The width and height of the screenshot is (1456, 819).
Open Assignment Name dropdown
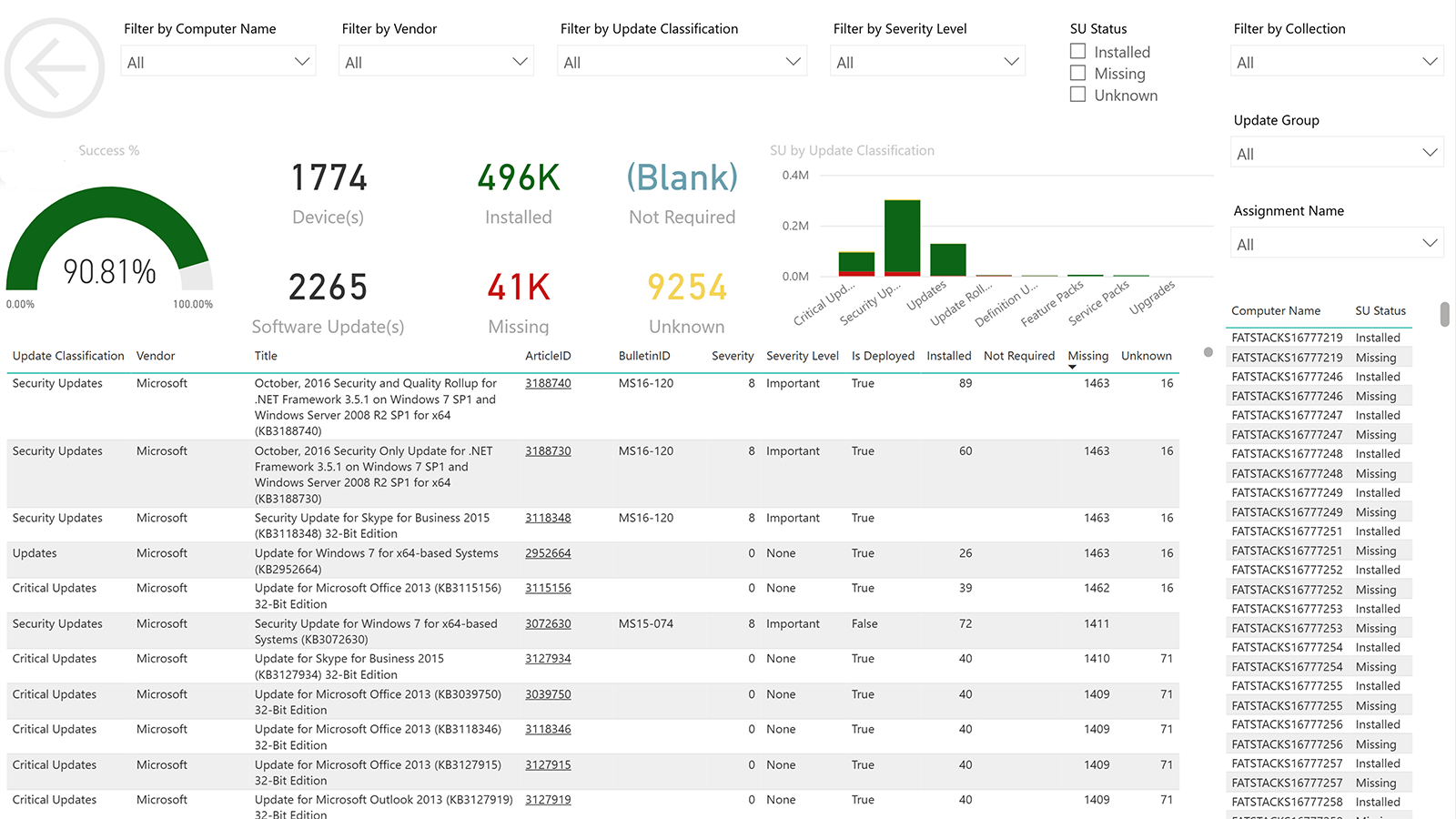pyautogui.click(x=1338, y=244)
